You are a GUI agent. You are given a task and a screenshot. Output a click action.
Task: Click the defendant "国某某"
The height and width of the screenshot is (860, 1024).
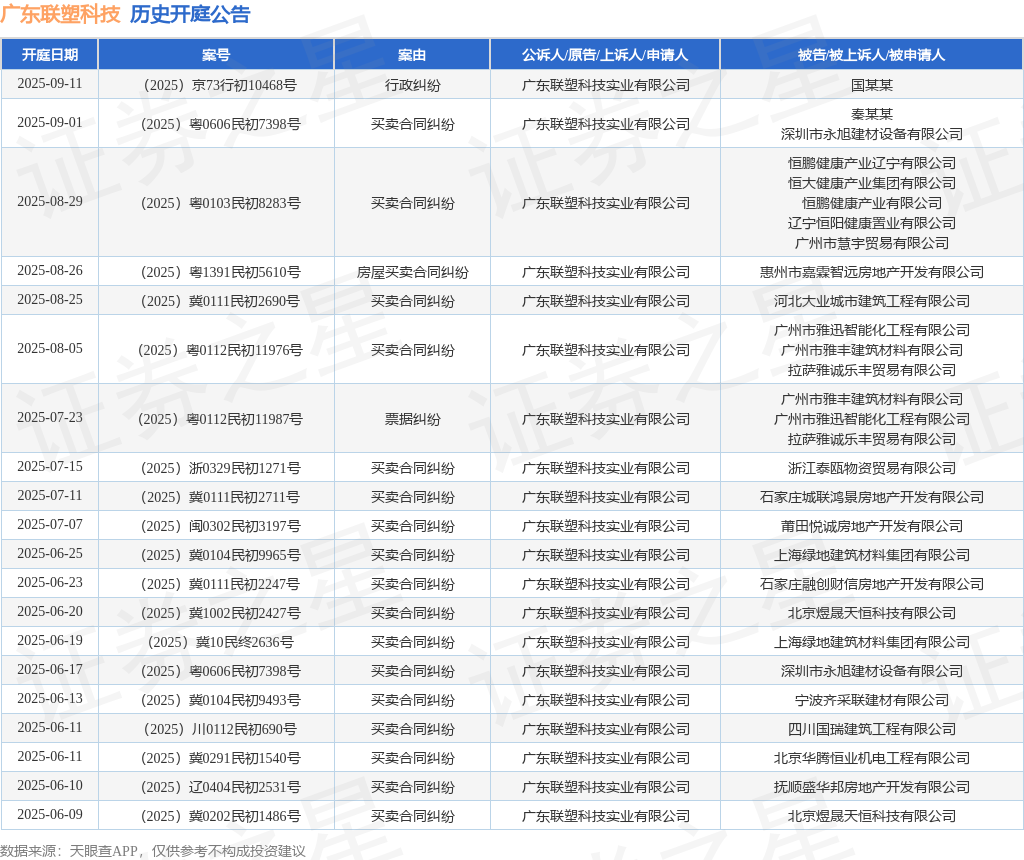tap(872, 85)
